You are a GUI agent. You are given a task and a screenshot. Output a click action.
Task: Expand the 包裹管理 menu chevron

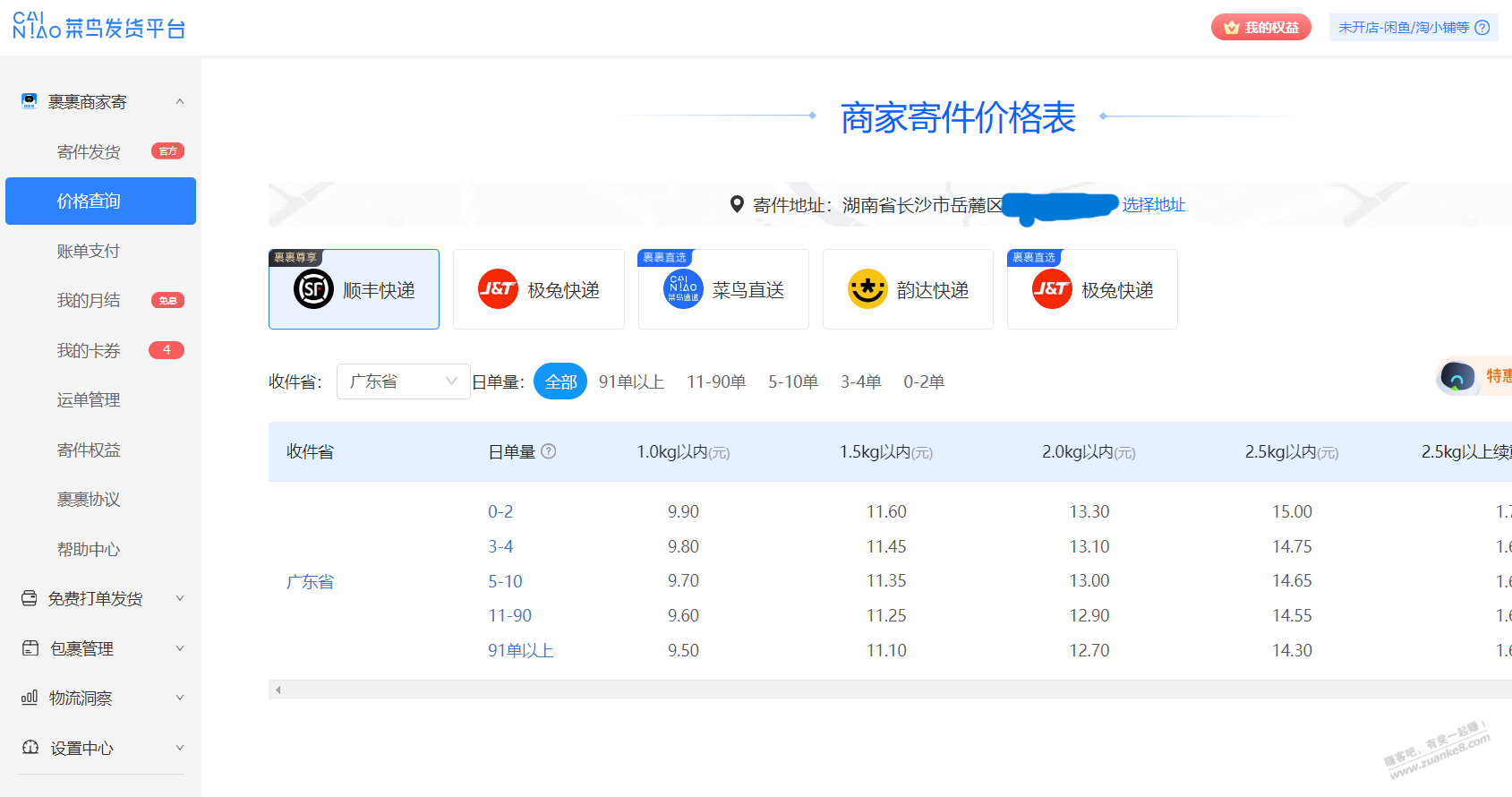pos(180,648)
